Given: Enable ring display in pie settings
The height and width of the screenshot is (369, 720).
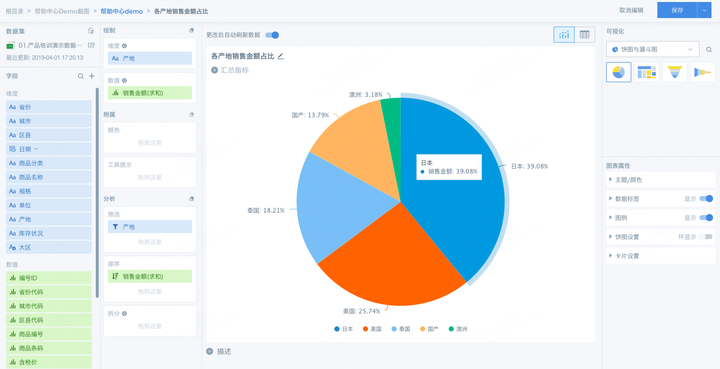Looking at the screenshot, I should [706, 237].
